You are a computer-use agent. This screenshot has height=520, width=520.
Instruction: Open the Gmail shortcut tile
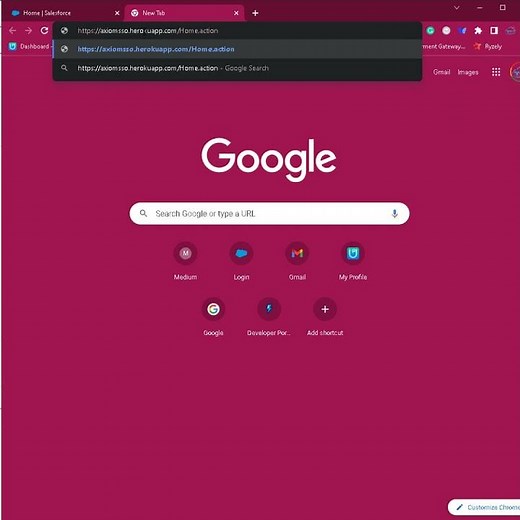297,261
